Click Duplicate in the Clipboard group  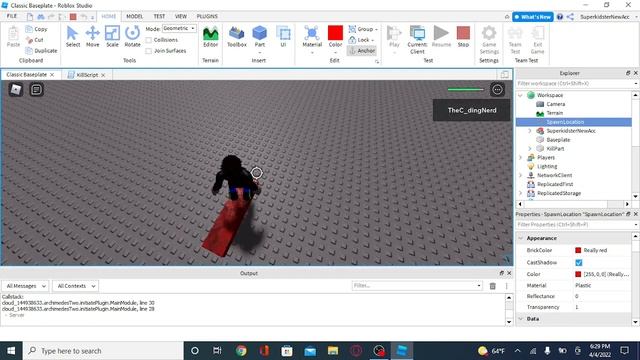(41, 51)
